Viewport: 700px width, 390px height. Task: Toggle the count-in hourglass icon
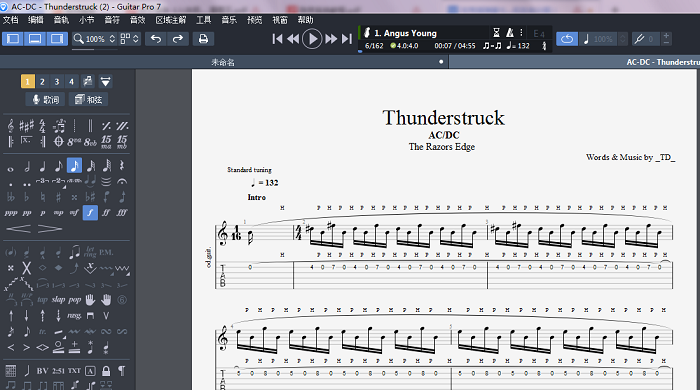[496, 33]
